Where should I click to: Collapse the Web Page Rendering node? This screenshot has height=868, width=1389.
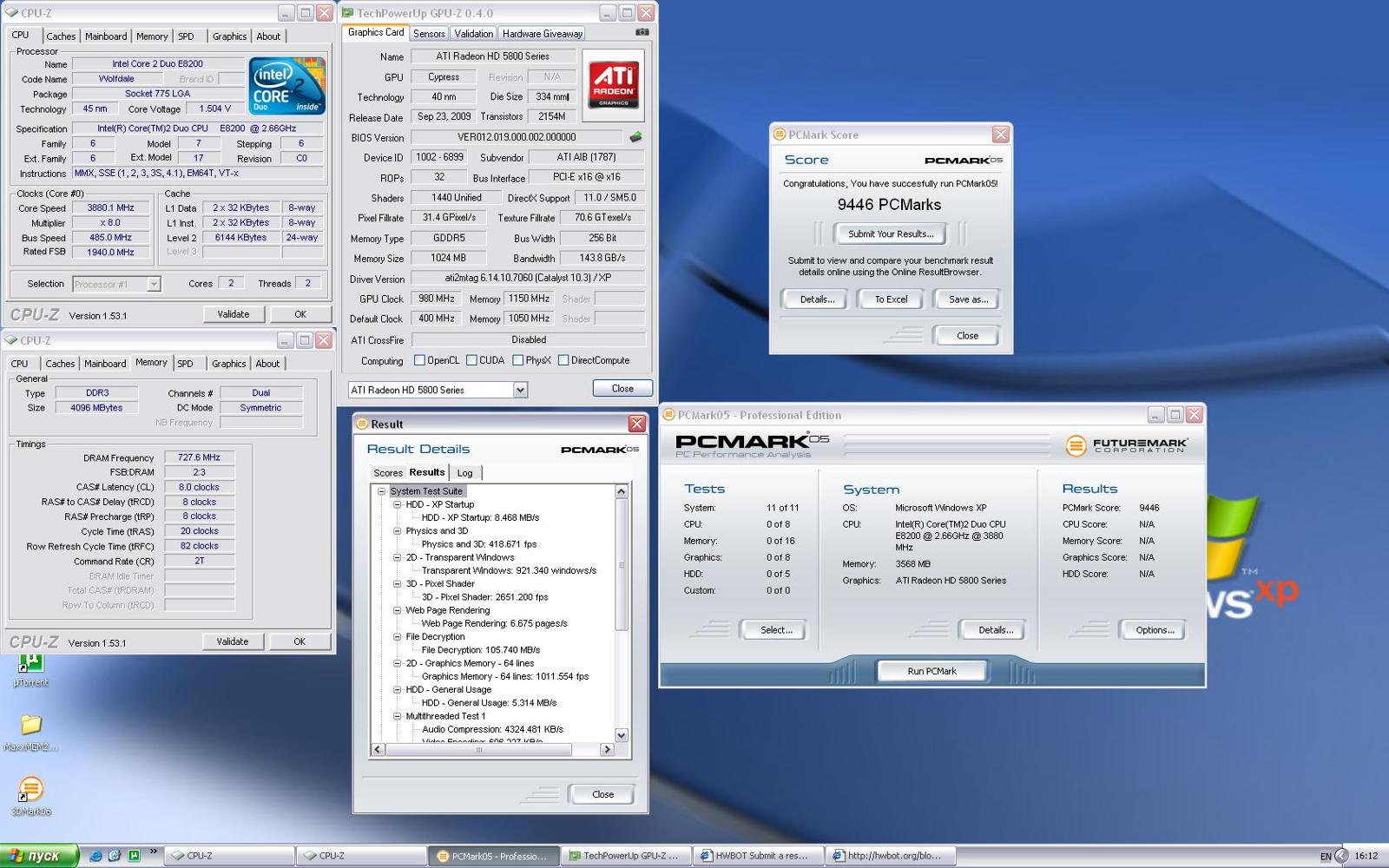click(397, 610)
